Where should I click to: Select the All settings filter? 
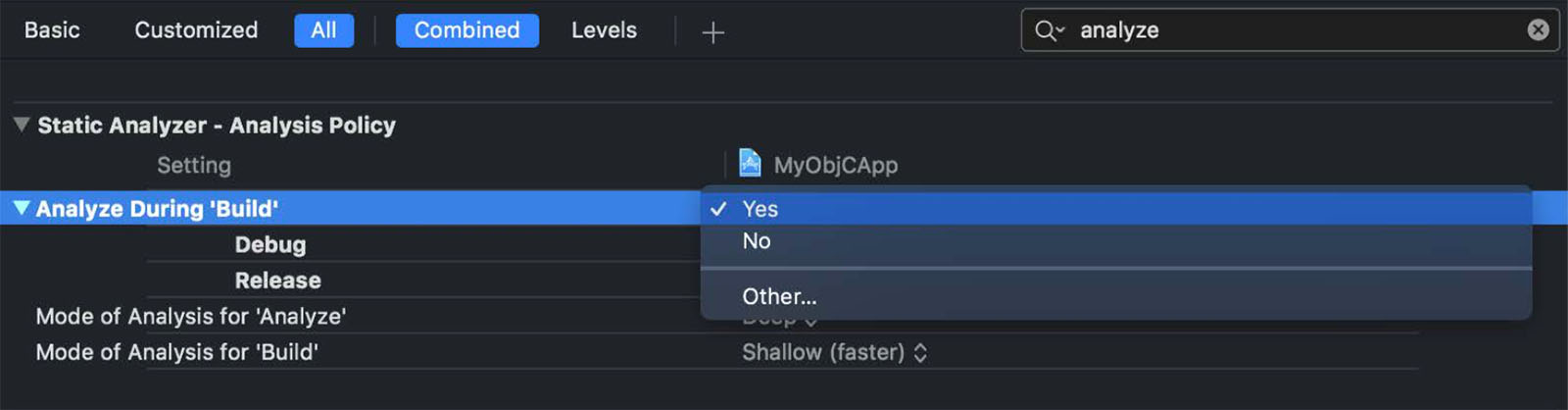tap(323, 30)
